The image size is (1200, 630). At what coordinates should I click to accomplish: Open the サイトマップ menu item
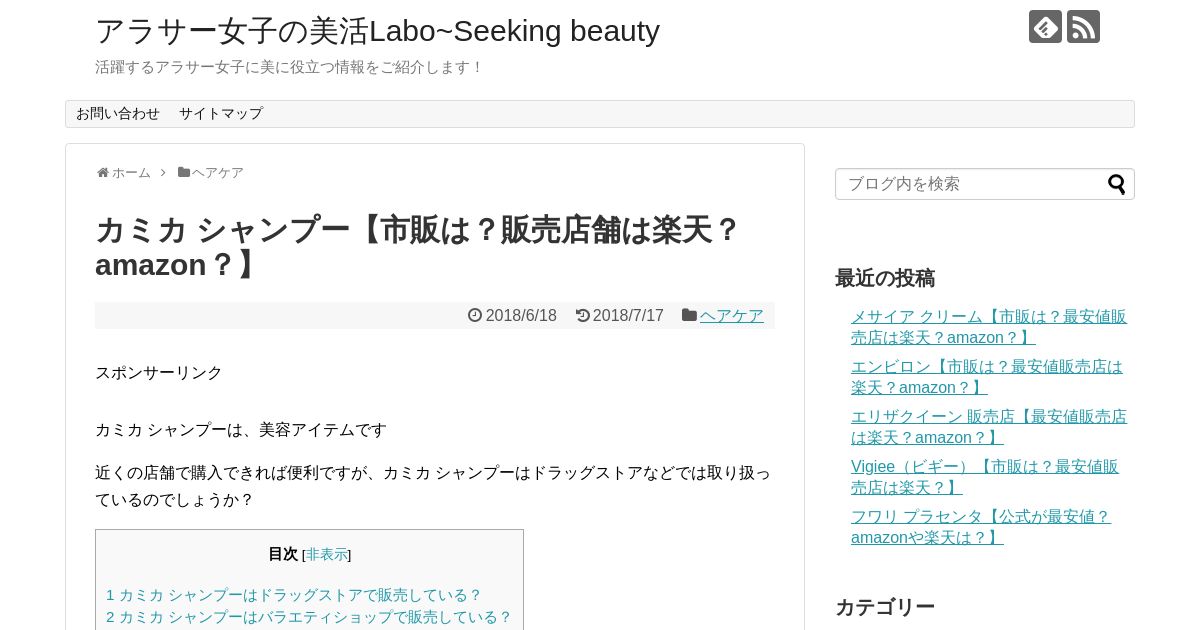(x=221, y=114)
